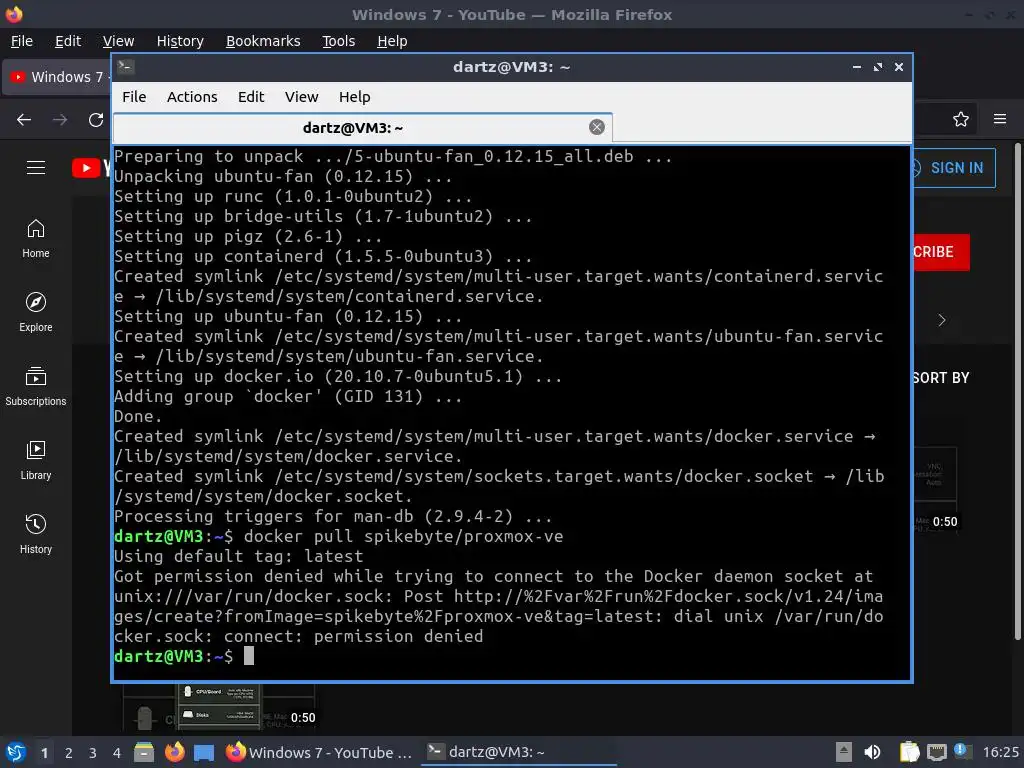Viewport: 1024px width, 768px height.
Task: Open YouTube History in sidebar
Action: [36, 534]
